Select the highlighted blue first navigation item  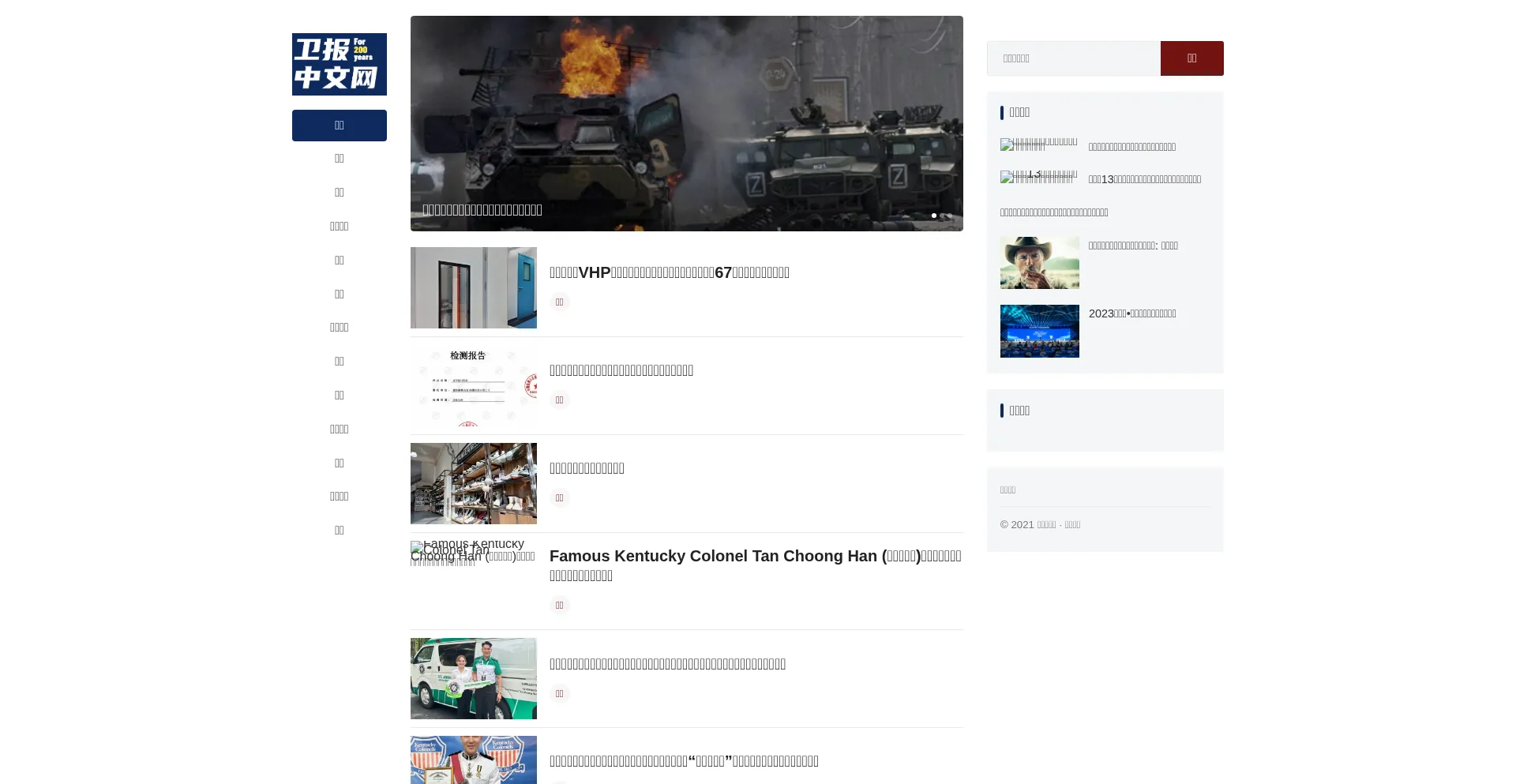(x=339, y=126)
